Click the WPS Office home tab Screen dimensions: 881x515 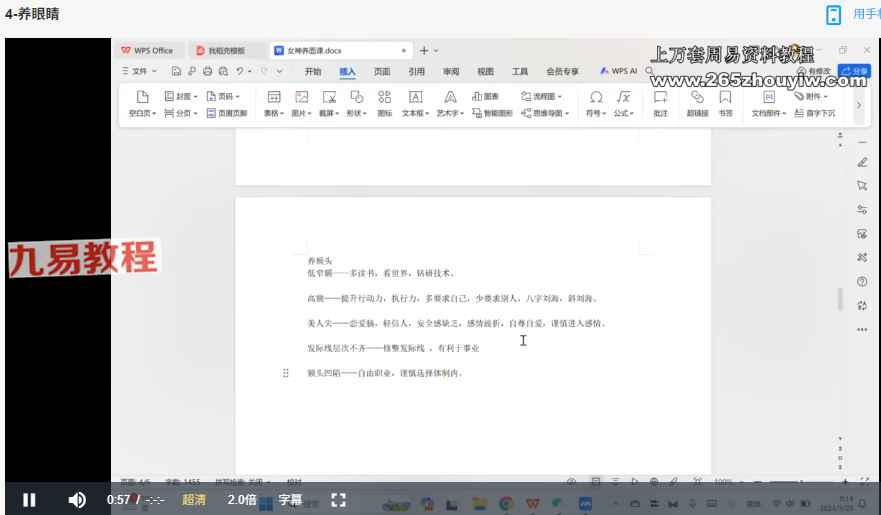tap(147, 51)
